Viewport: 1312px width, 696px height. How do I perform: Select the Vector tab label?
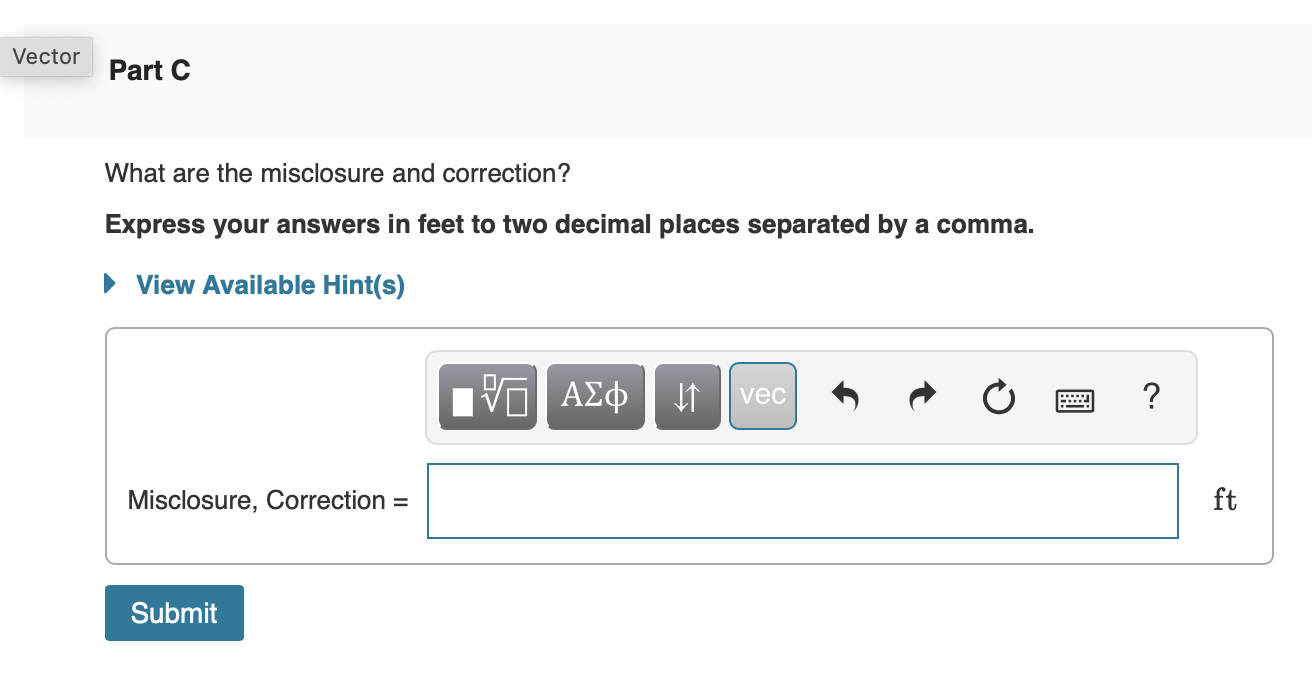[x=46, y=57]
